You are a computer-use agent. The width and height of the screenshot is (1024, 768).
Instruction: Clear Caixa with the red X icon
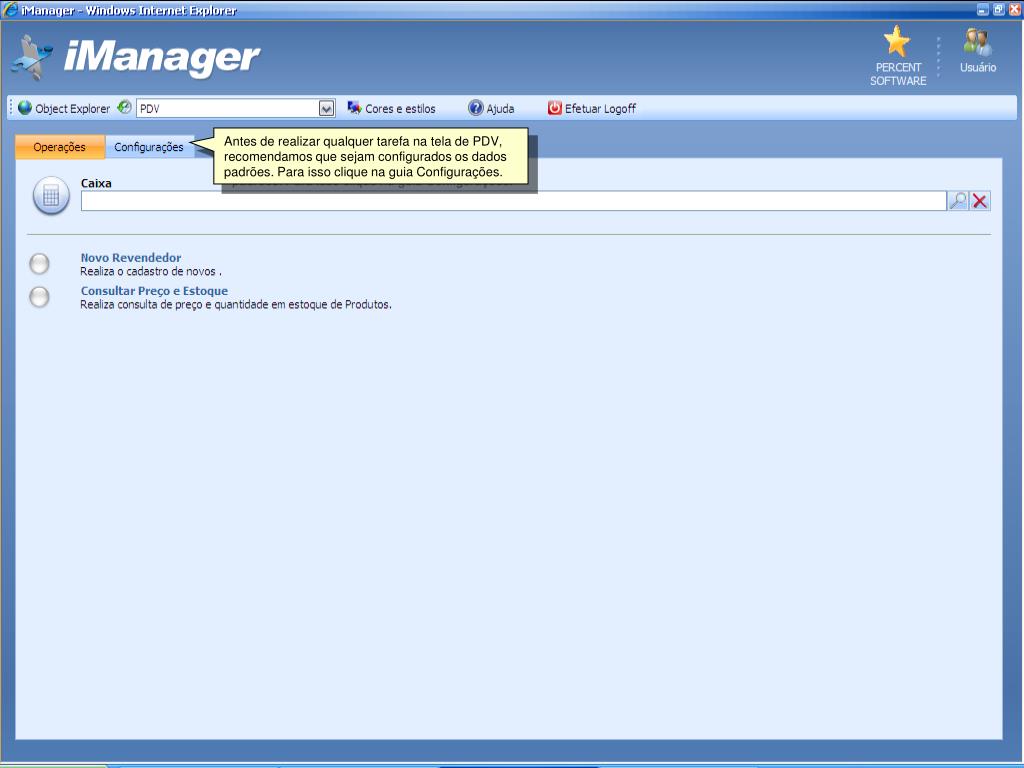click(x=980, y=200)
